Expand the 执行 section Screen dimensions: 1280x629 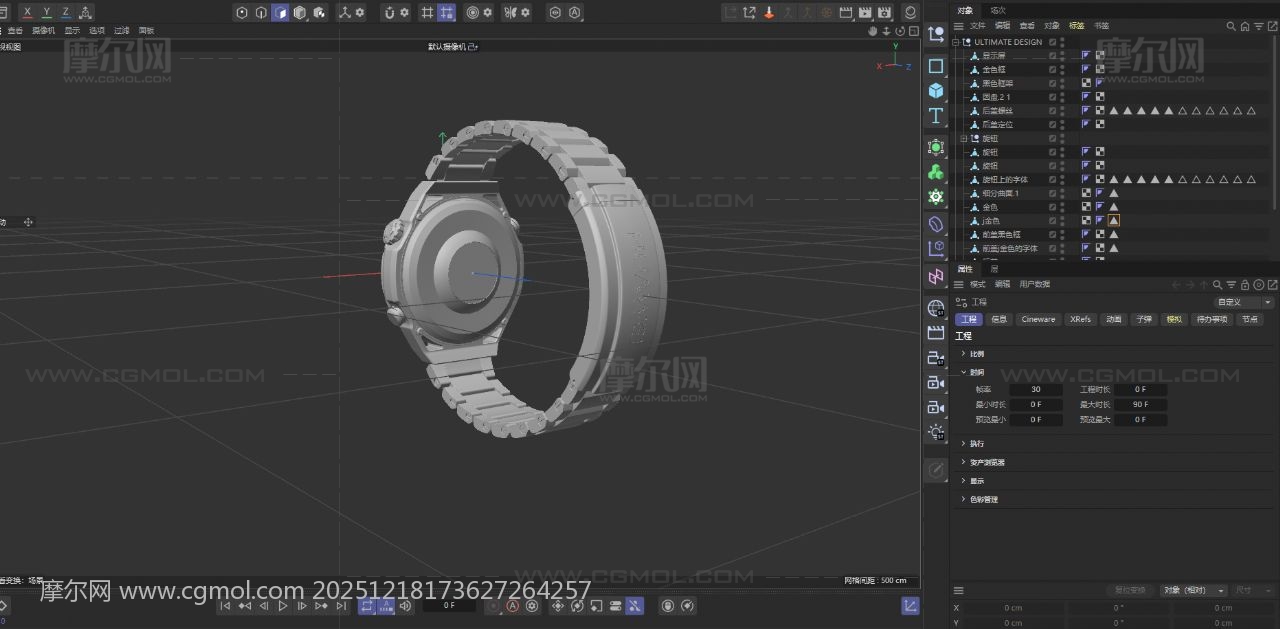click(x=964, y=444)
